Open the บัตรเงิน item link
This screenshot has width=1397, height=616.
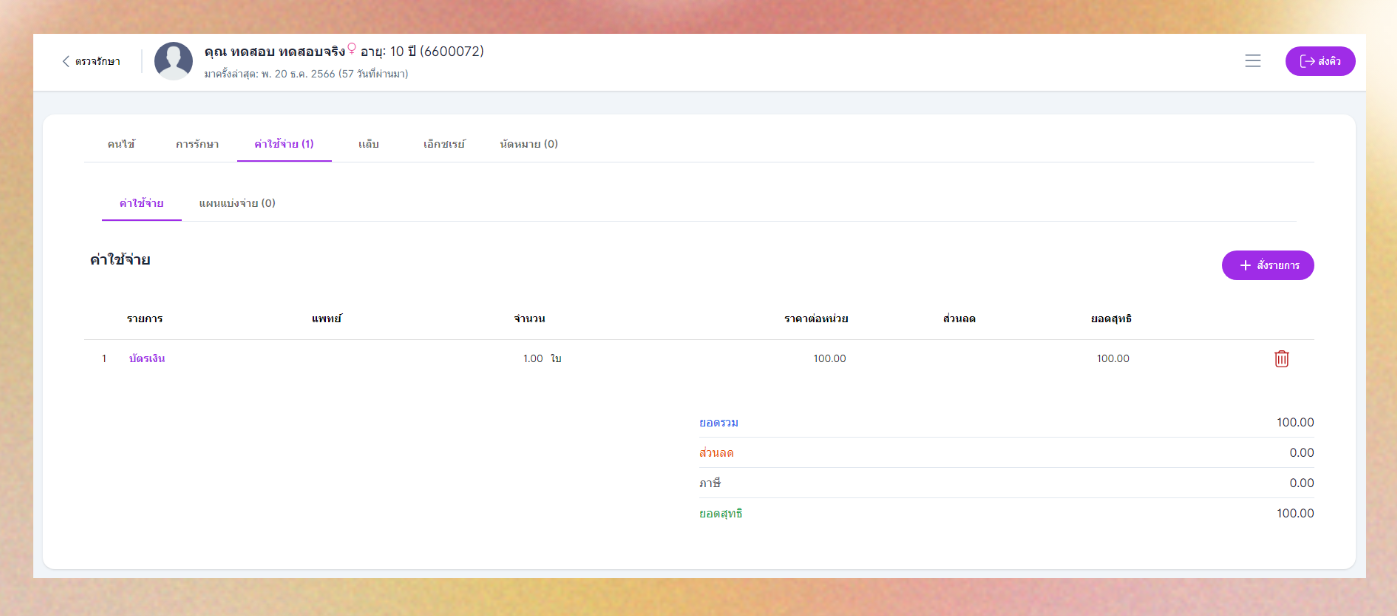tap(147, 358)
